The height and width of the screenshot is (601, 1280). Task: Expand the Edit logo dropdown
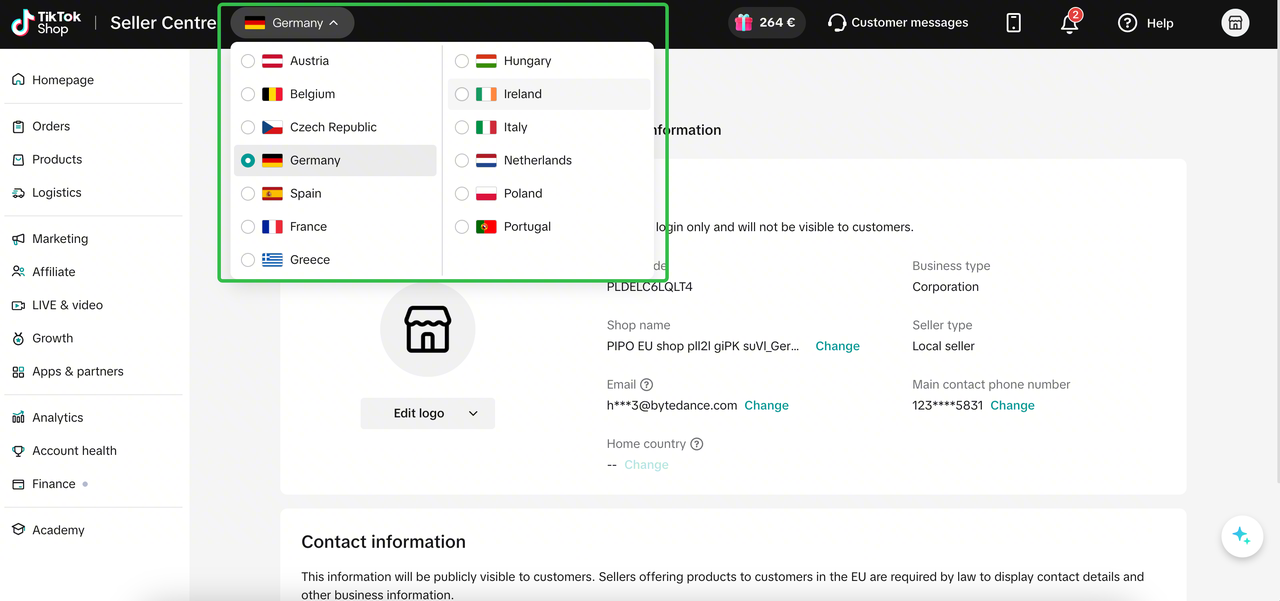(x=428, y=413)
